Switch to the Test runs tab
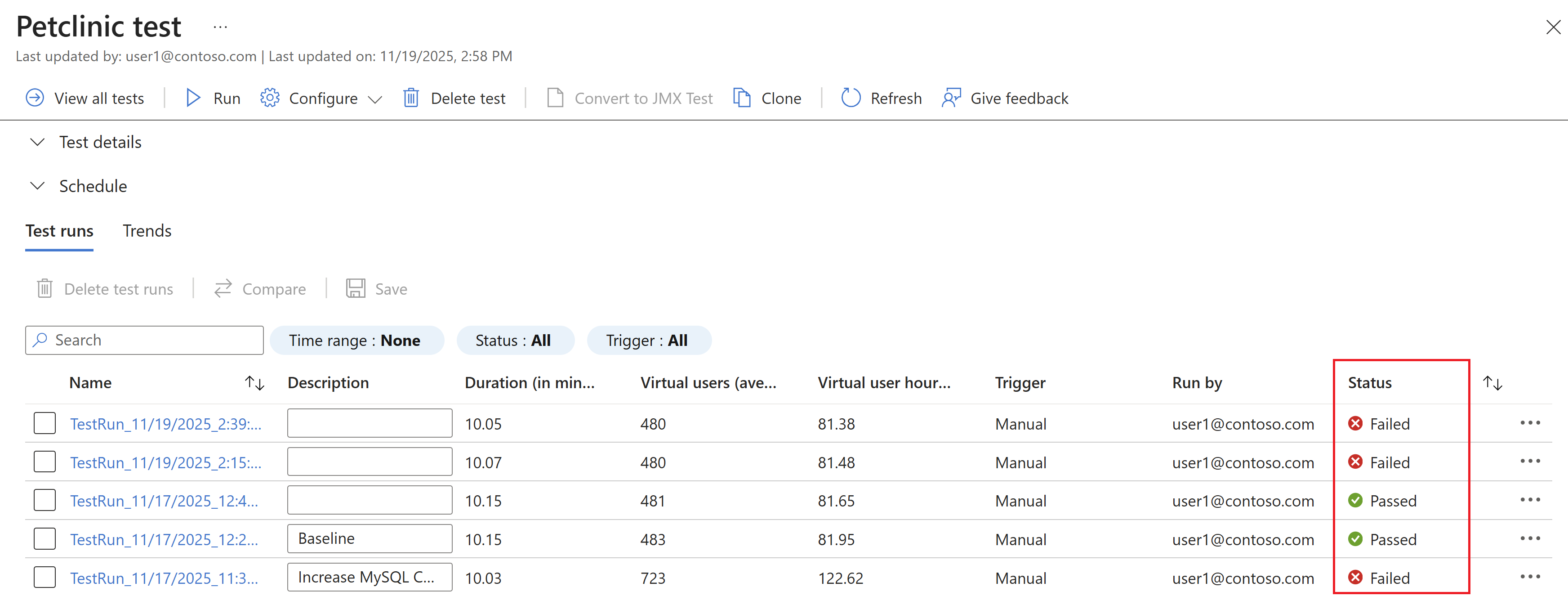 (59, 231)
